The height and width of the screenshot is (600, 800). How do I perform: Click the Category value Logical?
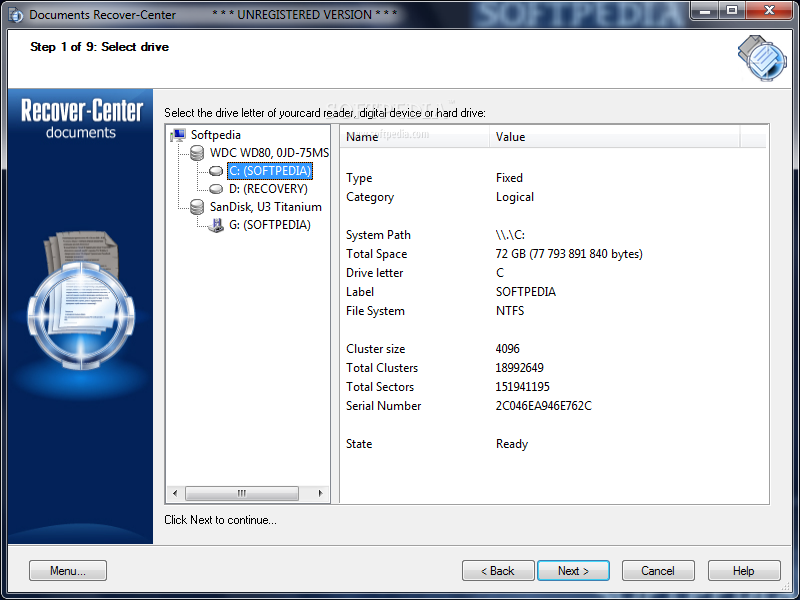pyautogui.click(x=515, y=197)
